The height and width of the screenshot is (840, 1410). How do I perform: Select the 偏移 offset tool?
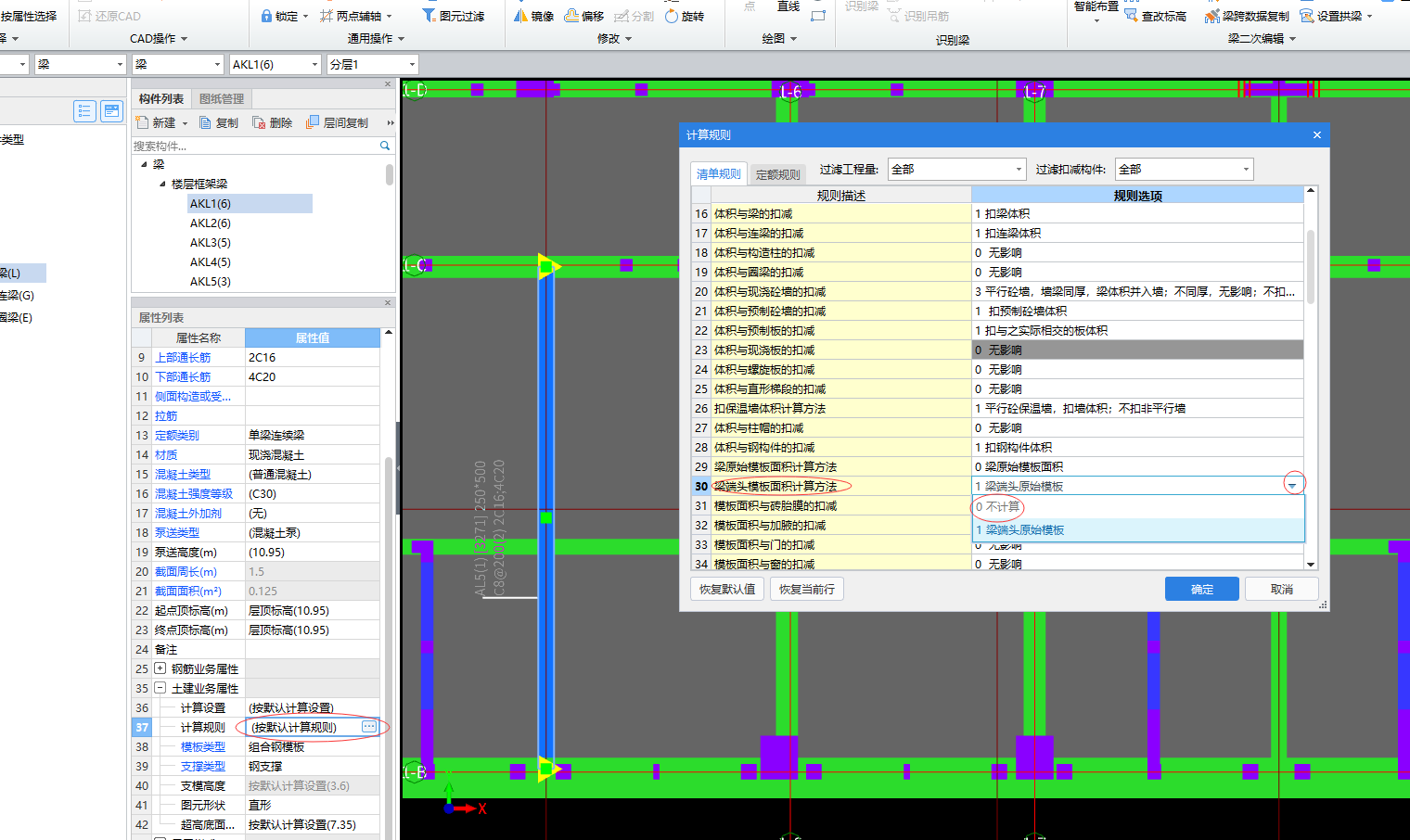(x=572, y=16)
